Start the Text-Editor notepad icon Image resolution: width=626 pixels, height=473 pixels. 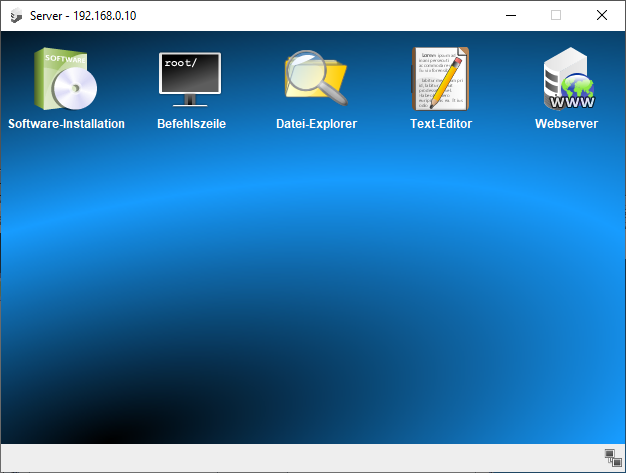click(440, 79)
